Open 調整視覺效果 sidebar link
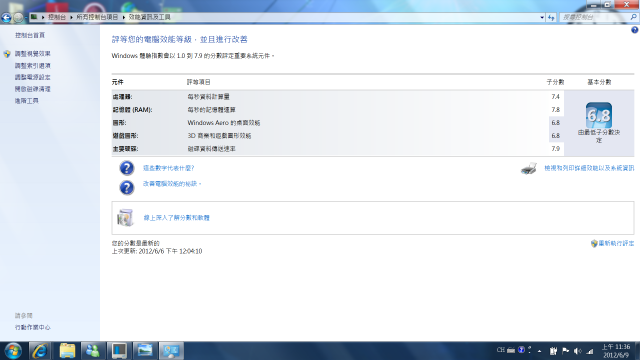This screenshot has height=360, width=640. [33, 54]
